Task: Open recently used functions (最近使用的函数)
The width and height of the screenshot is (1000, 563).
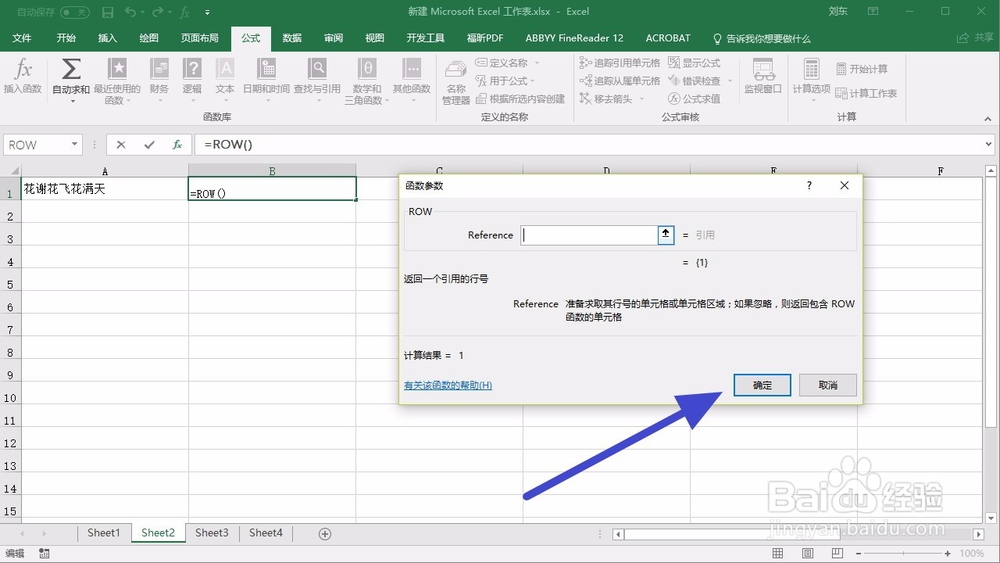Action: pyautogui.click(x=117, y=81)
